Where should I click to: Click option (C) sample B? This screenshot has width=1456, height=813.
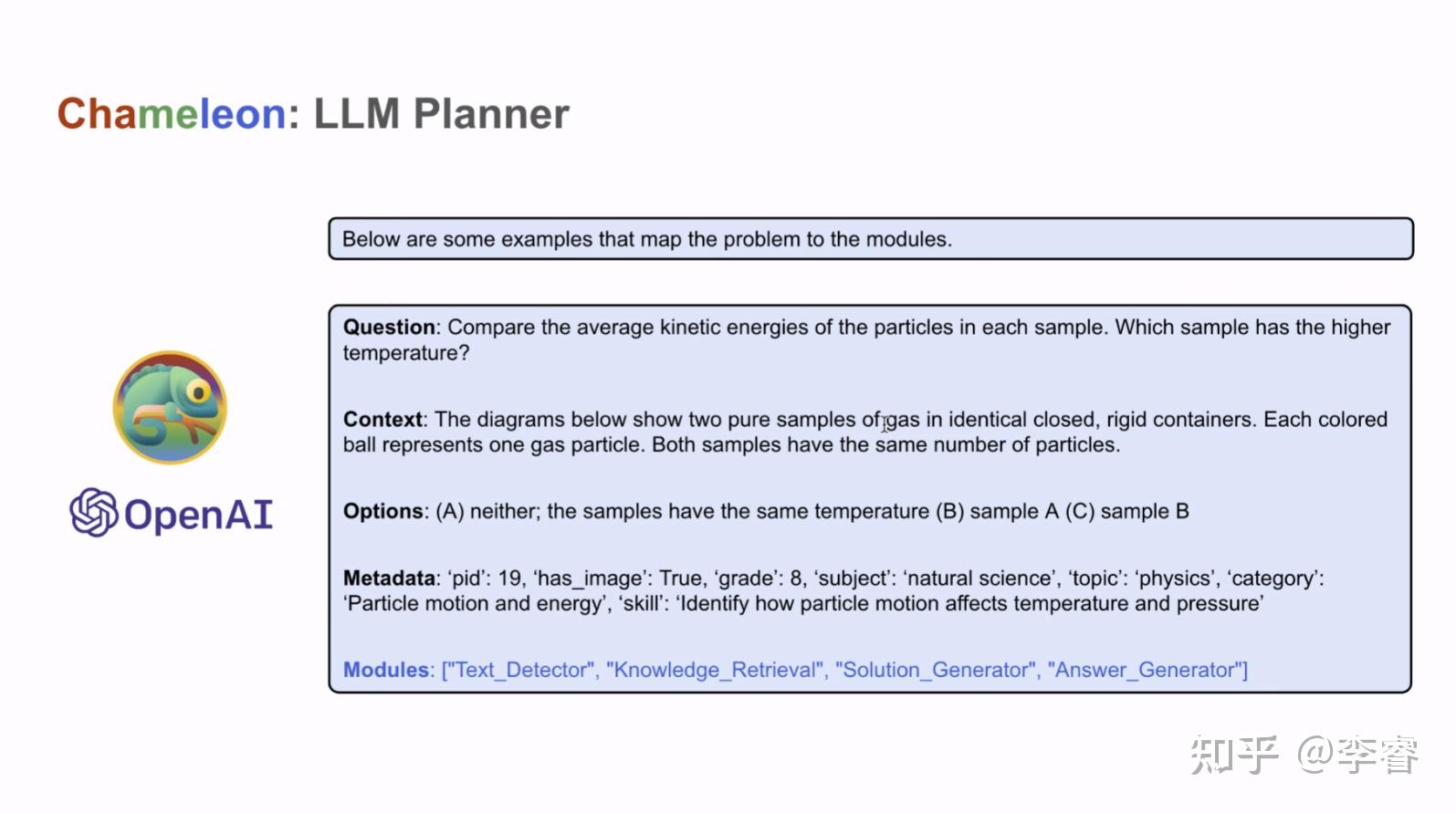pyautogui.click(x=1127, y=512)
